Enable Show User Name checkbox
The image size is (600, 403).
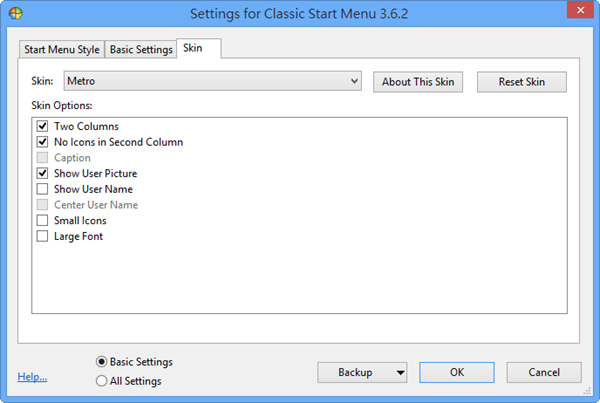tap(42, 189)
